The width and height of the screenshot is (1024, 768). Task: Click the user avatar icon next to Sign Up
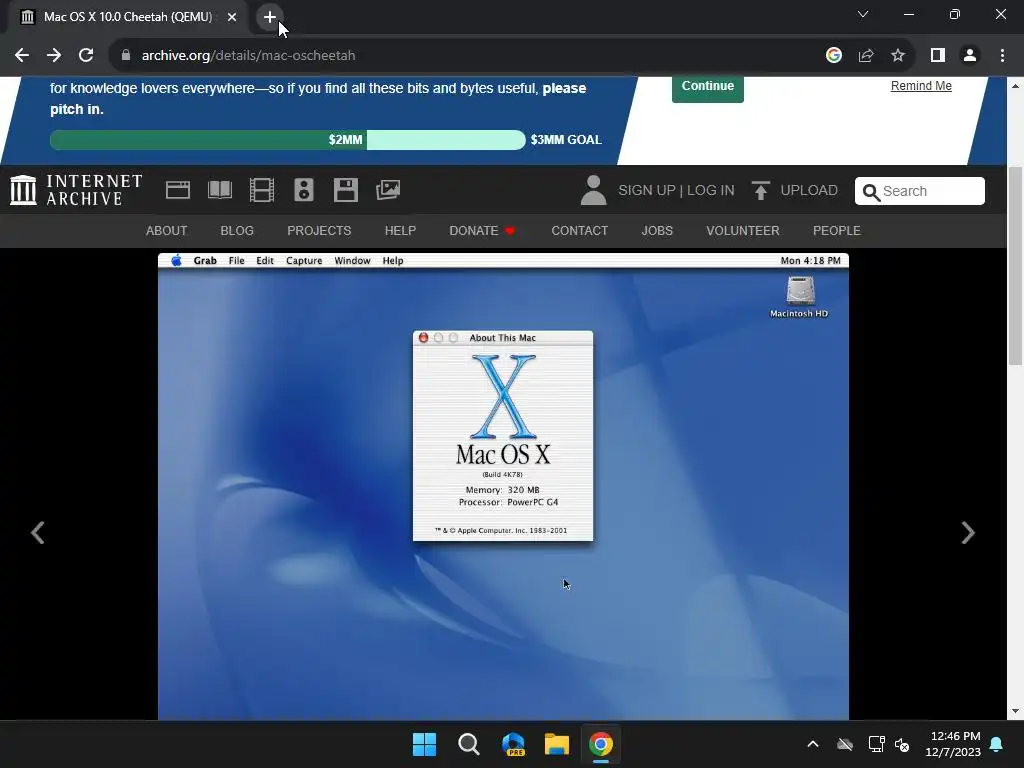point(593,190)
